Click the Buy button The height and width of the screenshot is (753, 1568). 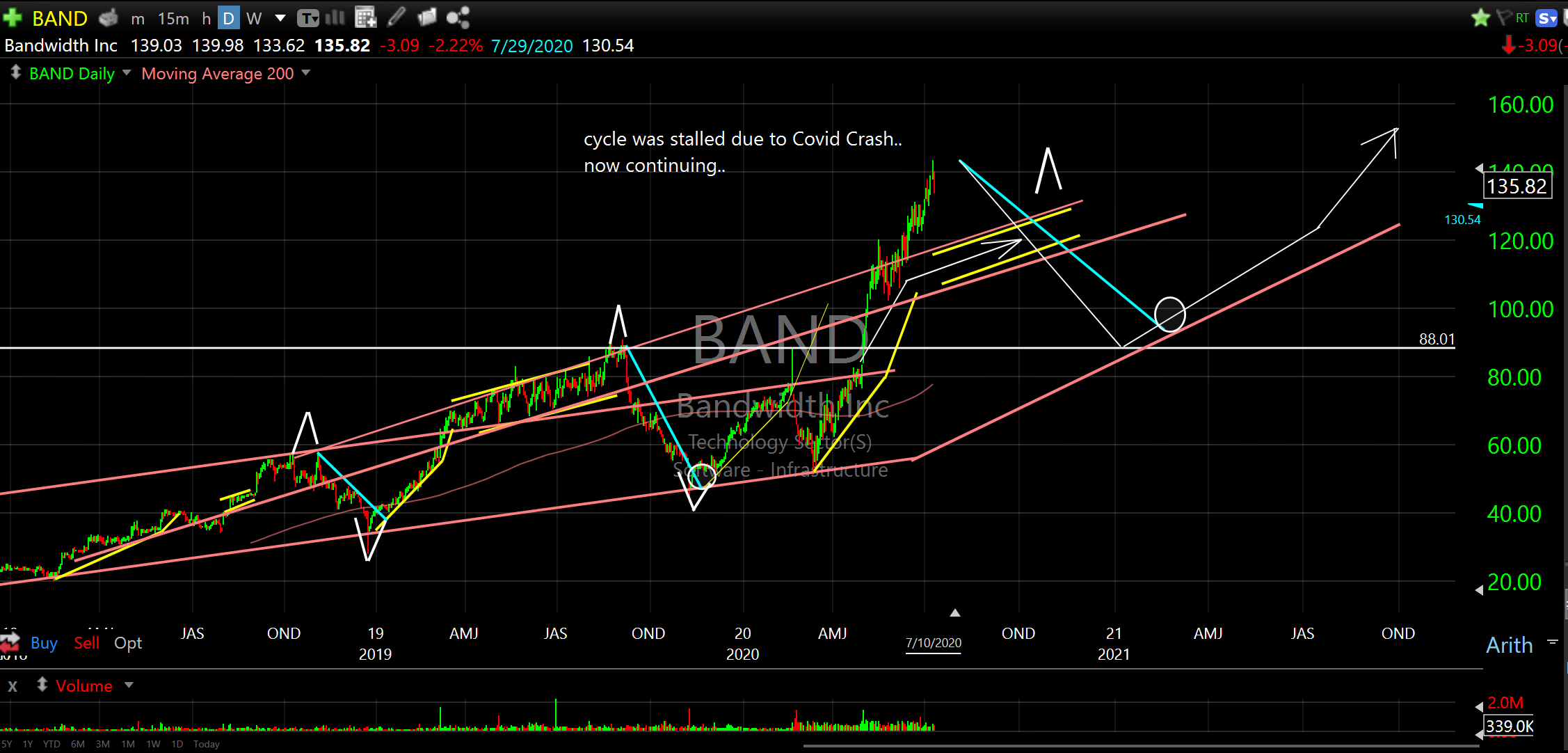(x=44, y=643)
